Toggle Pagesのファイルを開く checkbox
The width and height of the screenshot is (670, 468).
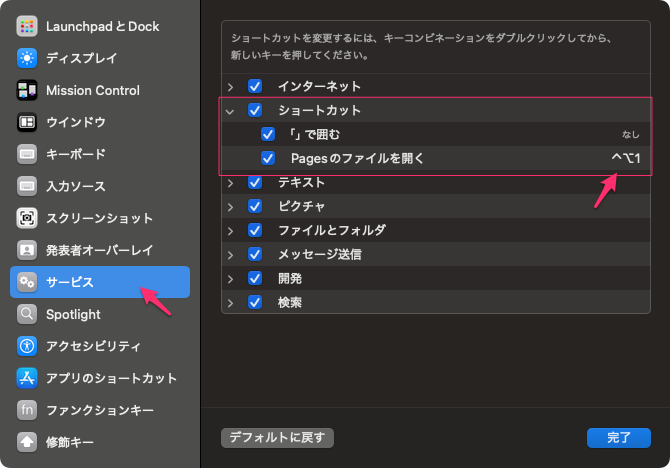coord(268,158)
